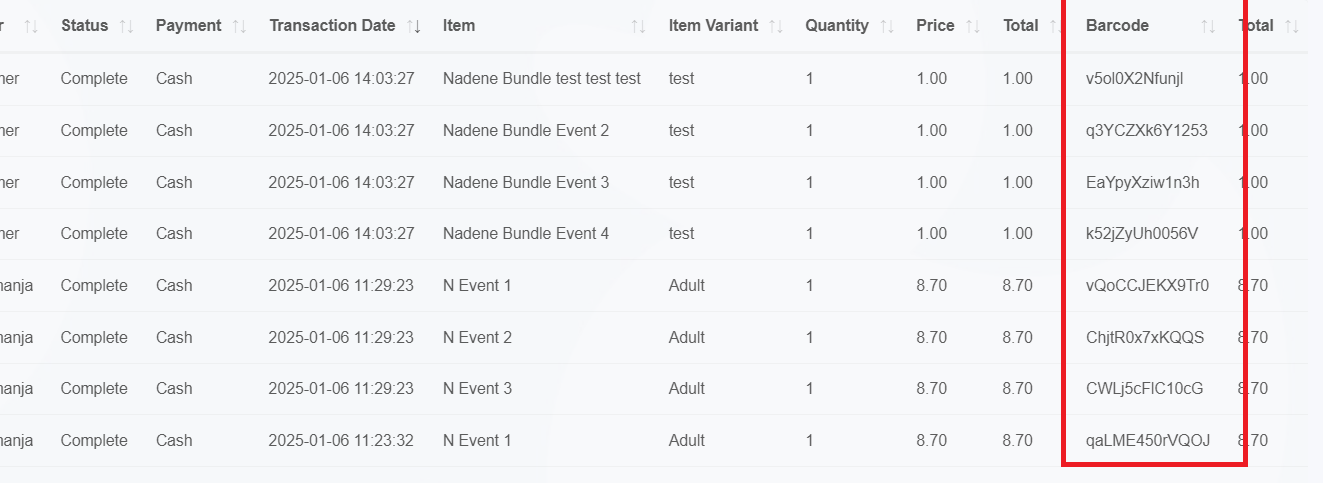The image size is (1323, 483).
Task: Click barcode q3YCZXk6Y1253
Action: click(x=1146, y=130)
